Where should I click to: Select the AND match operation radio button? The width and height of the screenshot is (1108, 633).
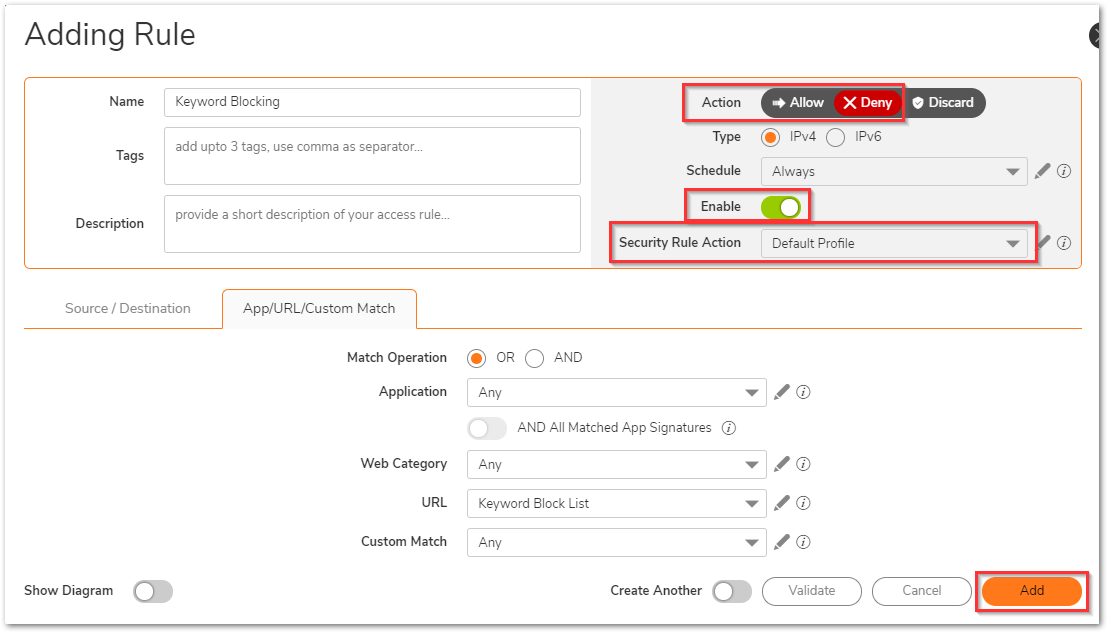[535, 358]
